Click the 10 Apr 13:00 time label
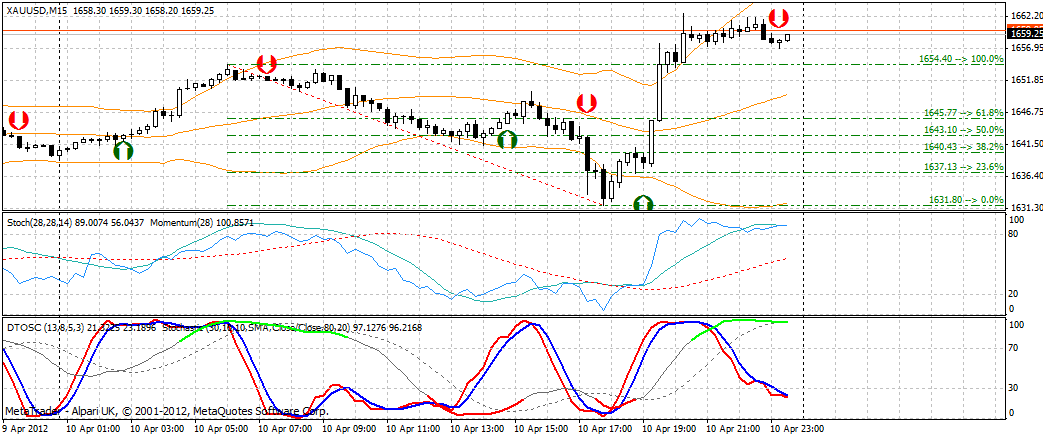The image size is (1043, 436). coord(477,430)
